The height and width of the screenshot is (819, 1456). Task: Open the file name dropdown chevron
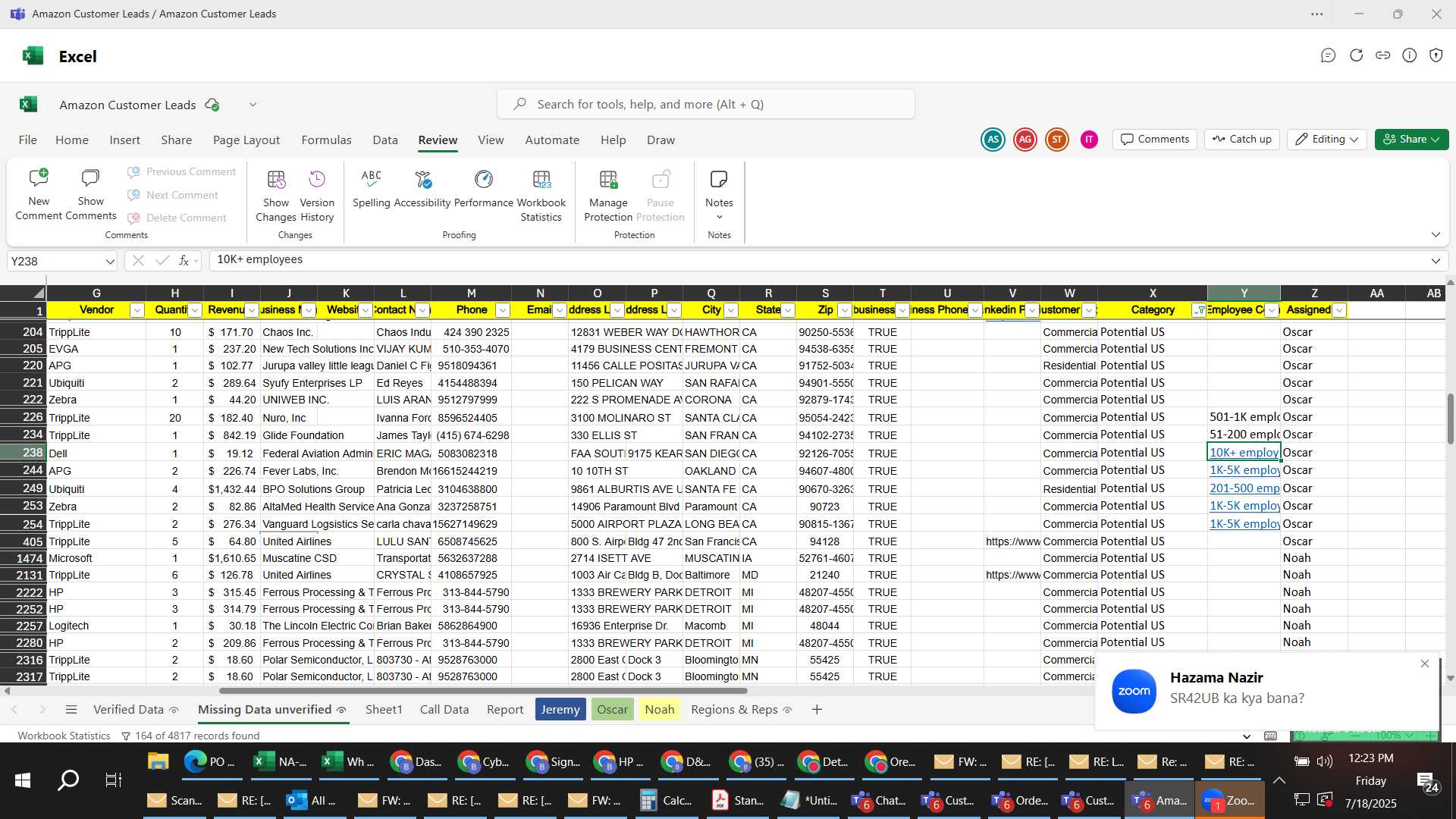pyautogui.click(x=253, y=105)
